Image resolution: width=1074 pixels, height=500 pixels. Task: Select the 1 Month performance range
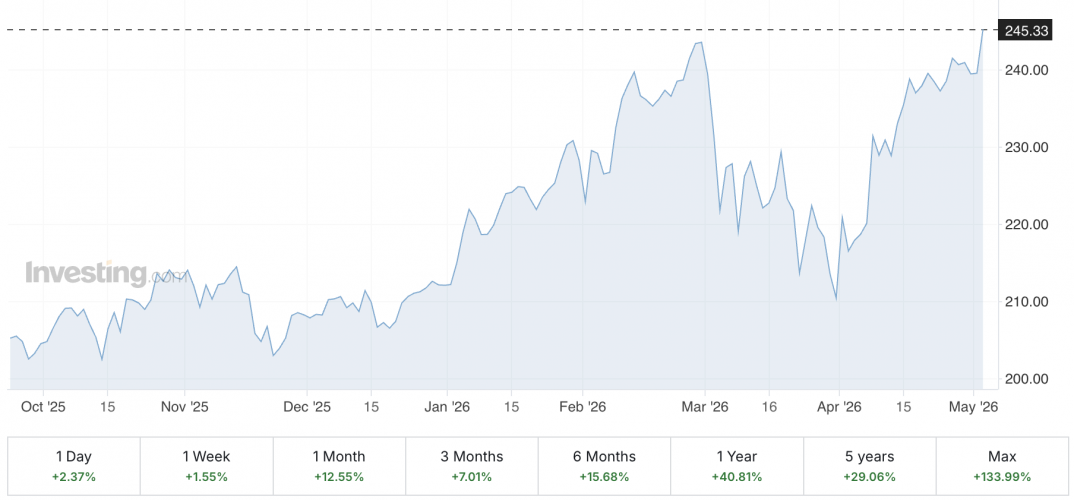340,466
